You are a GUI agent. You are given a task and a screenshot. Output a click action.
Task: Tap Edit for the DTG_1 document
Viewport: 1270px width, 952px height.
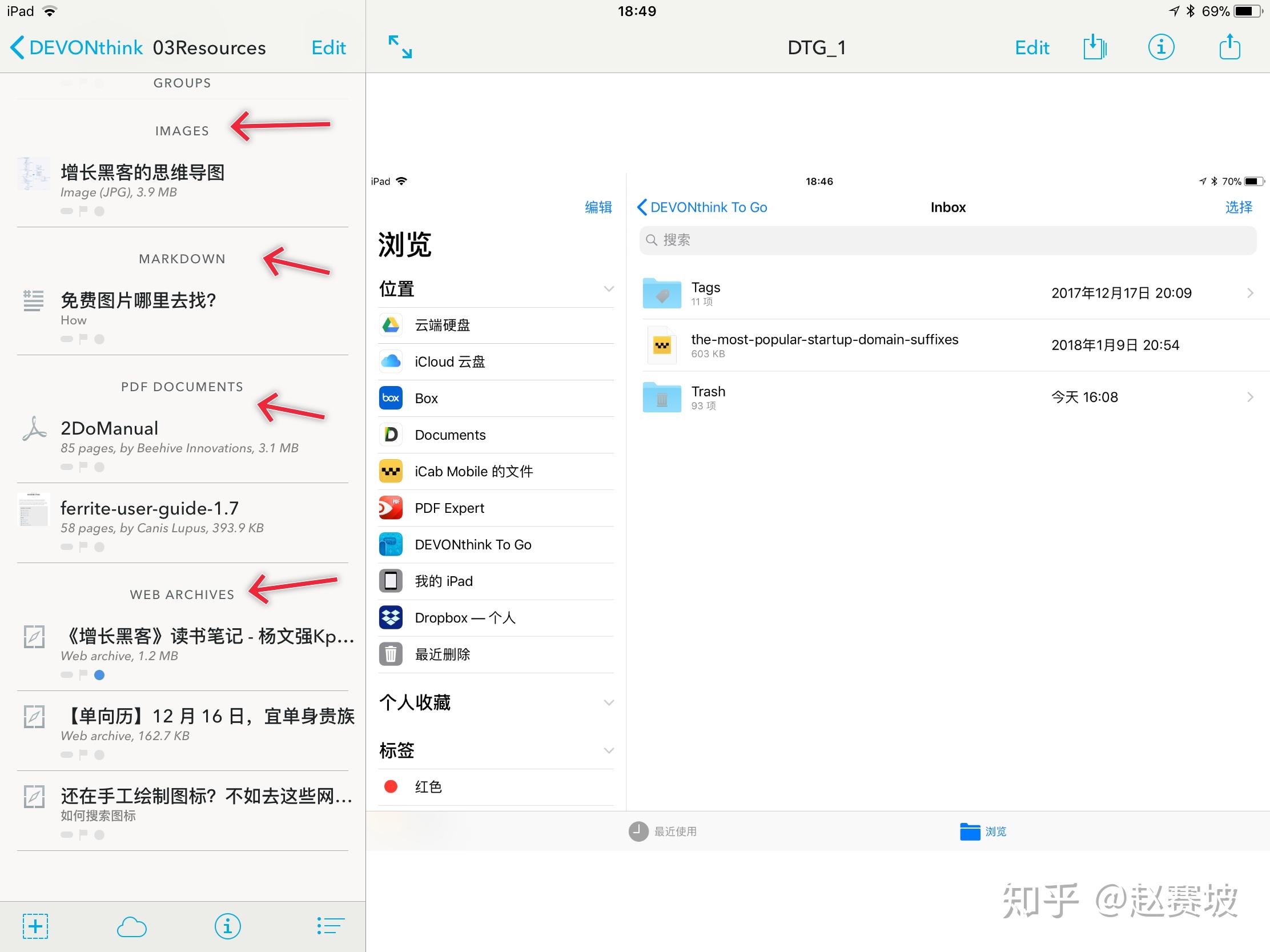click(x=1032, y=47)
